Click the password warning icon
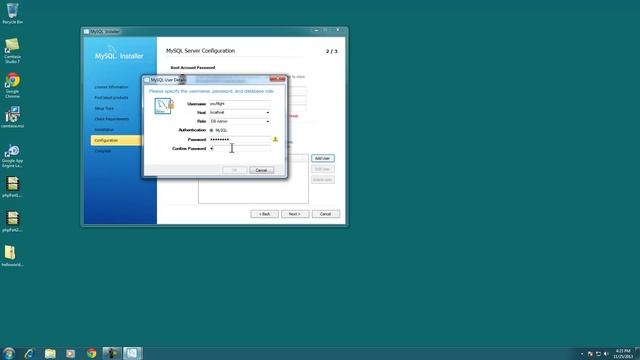This screenshot has width=640, height=360. [x=275, y=140]
